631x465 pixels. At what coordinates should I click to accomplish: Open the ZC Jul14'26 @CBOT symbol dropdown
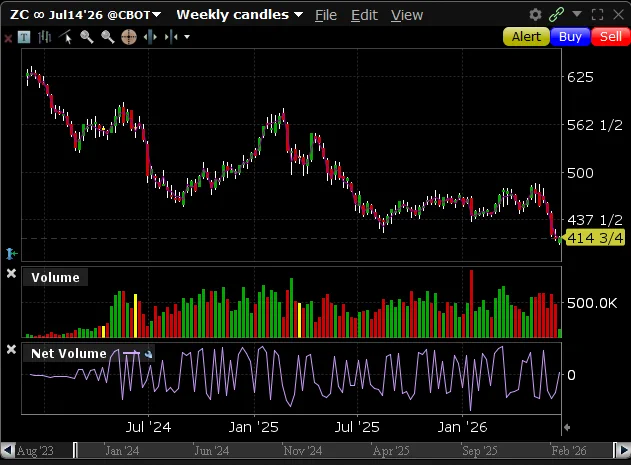85,15
